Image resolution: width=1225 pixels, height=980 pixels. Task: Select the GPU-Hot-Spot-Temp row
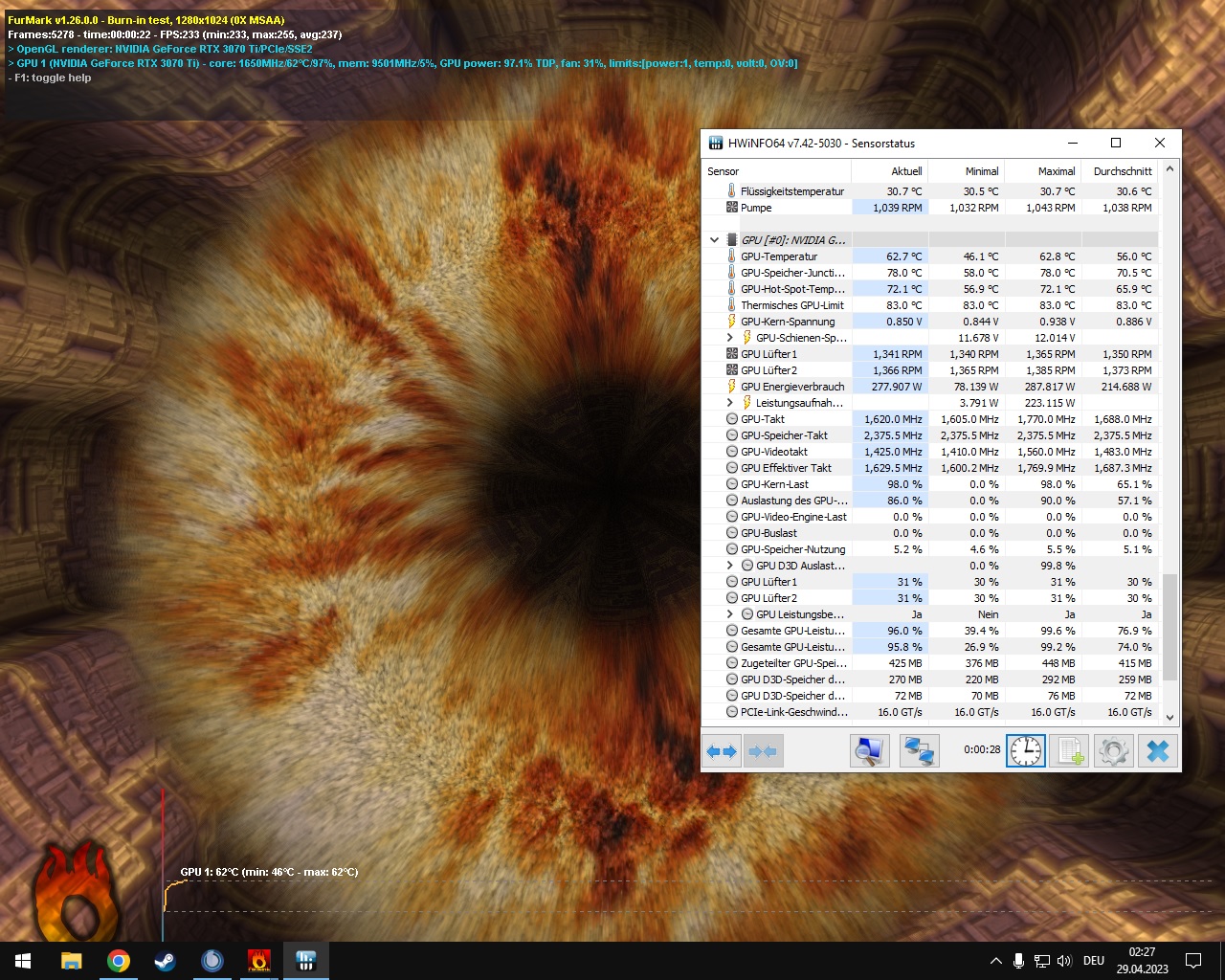click(x=930, y=288)
